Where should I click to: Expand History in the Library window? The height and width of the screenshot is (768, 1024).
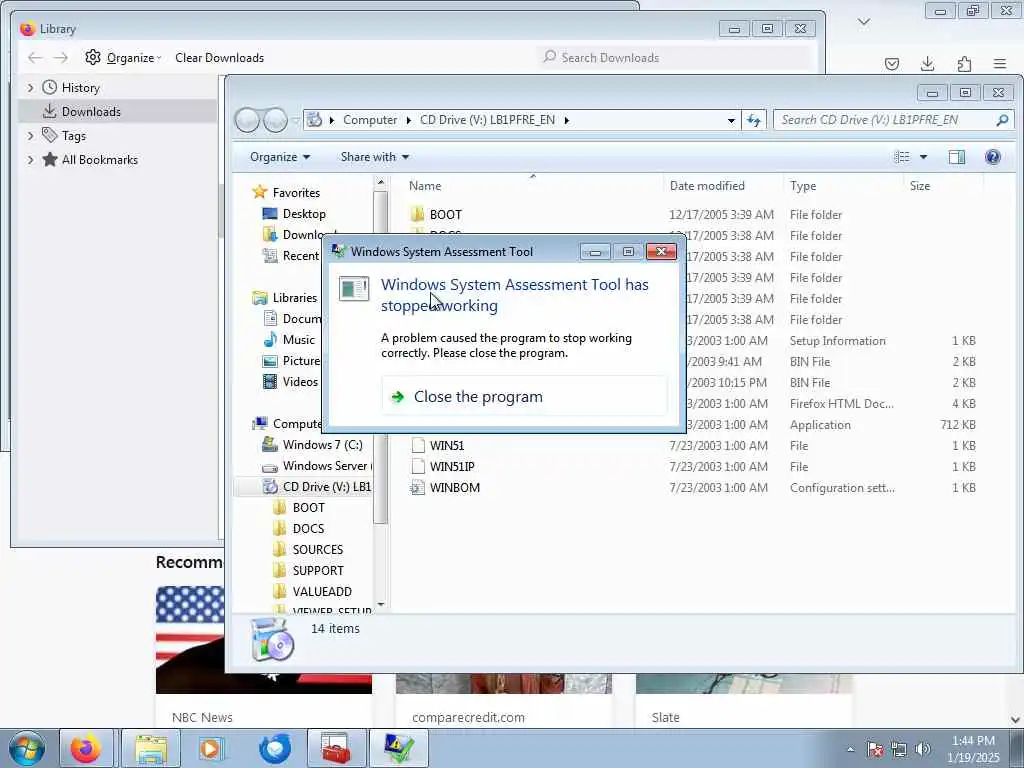point(30,88)
